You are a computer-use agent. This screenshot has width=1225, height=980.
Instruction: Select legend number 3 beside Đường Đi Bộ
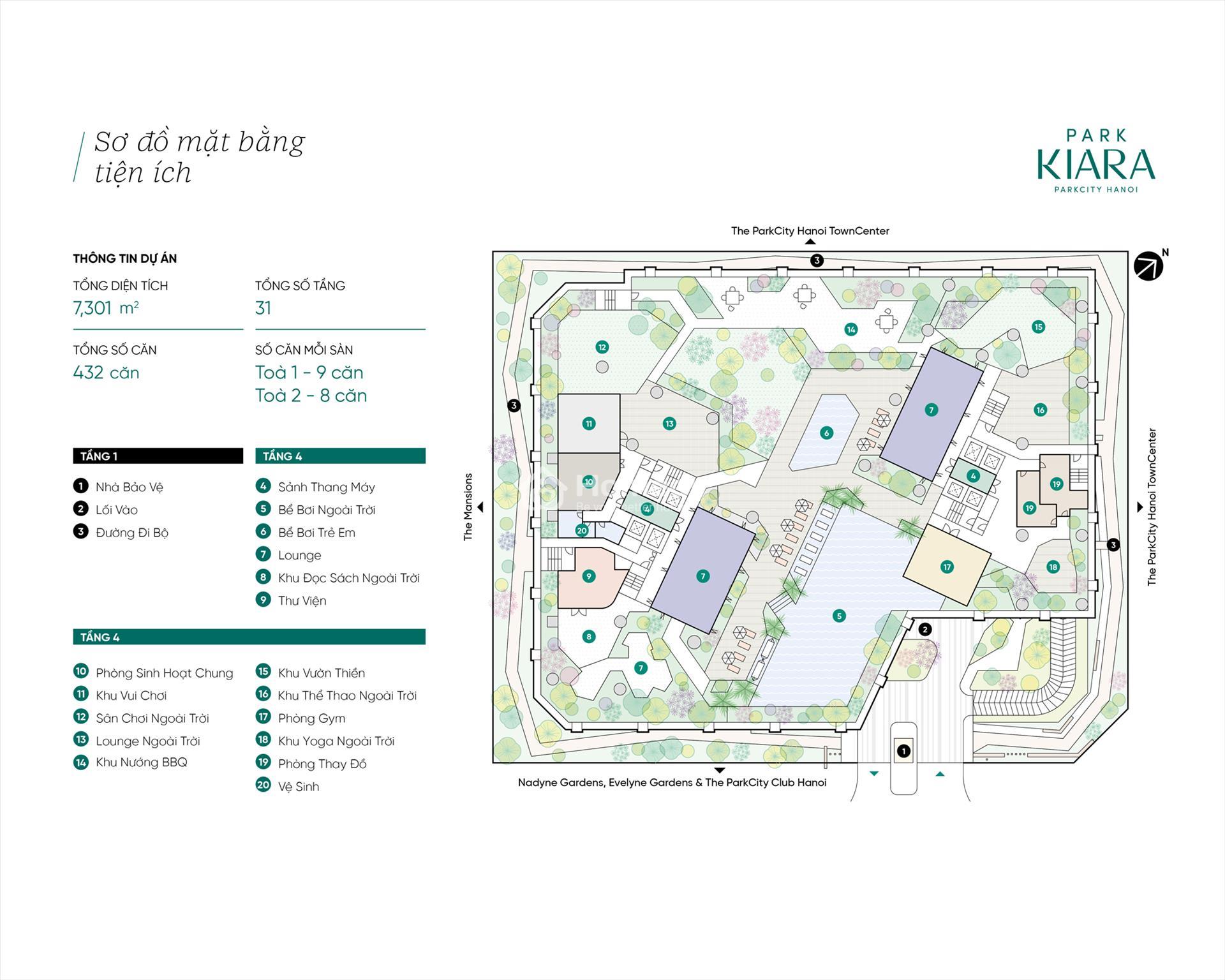[x=80, y=531]
